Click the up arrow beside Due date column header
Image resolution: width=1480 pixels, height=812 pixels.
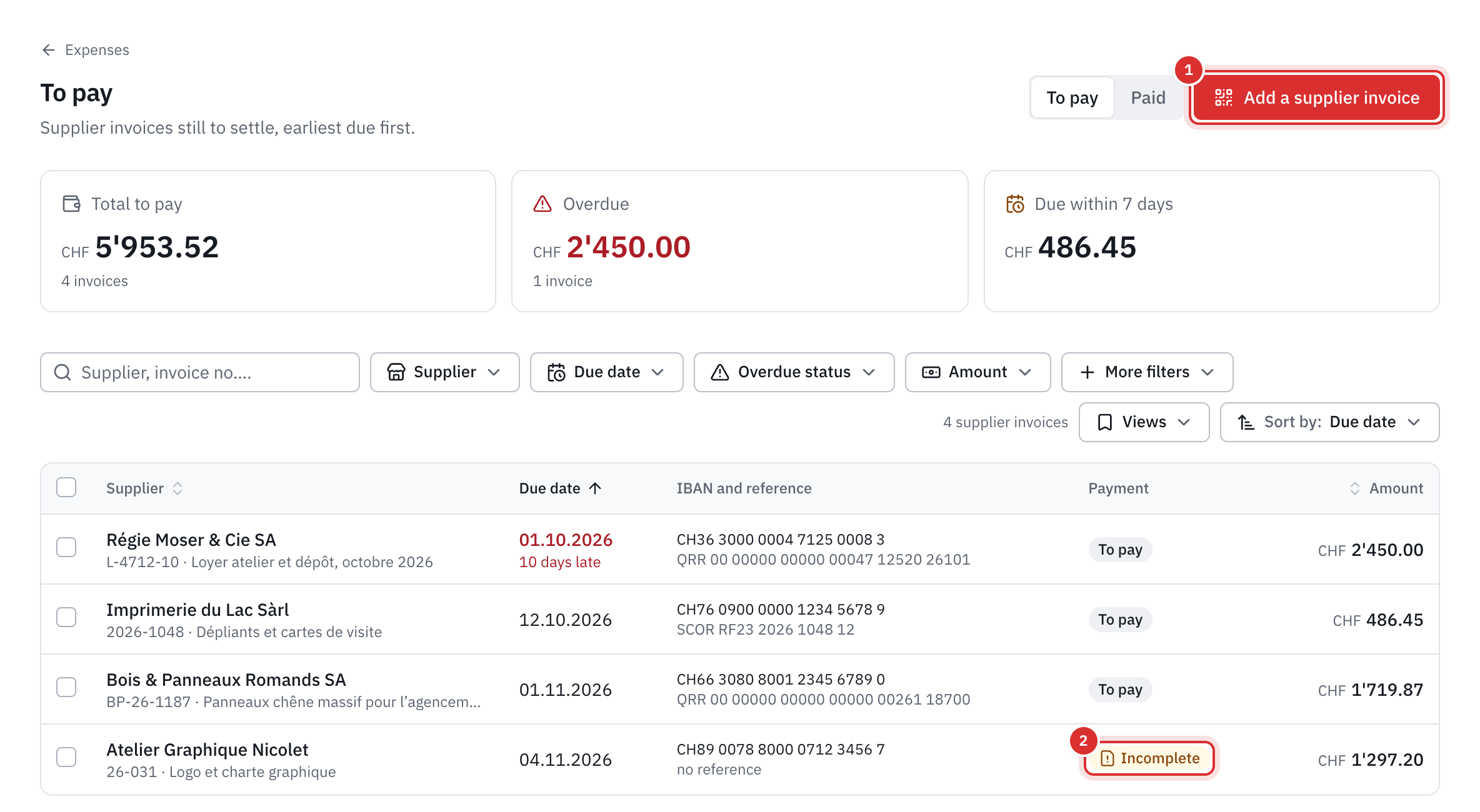[595, 488]
